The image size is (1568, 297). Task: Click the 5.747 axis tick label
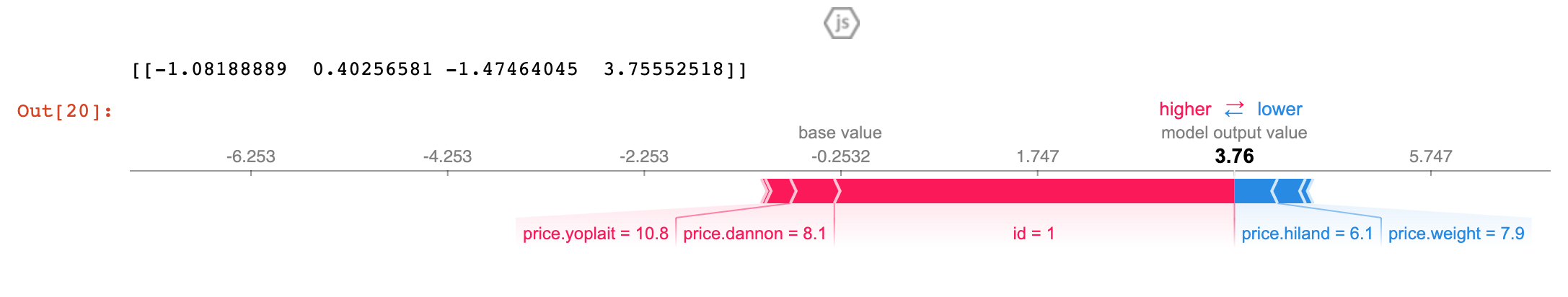(1430, 156)
